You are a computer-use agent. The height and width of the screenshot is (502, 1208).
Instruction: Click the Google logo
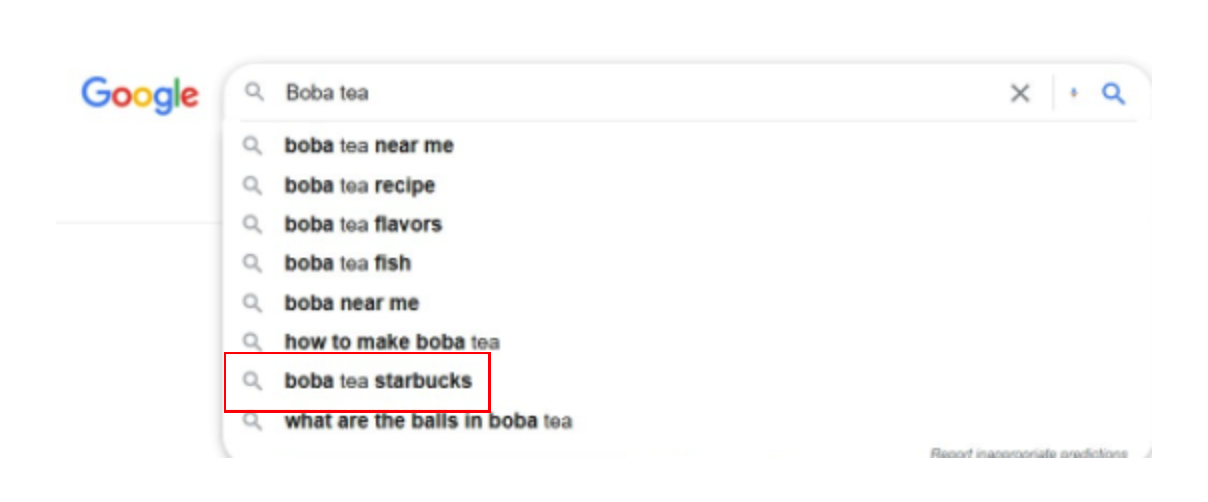tap(140, 95)
